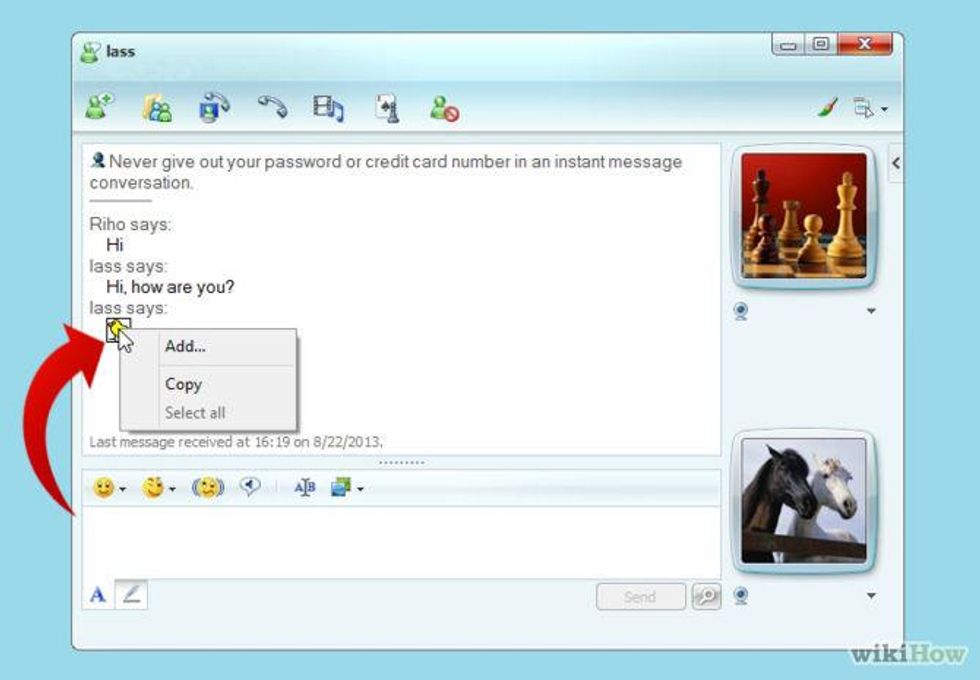Start a video call from the toolbar
980x680 pixels.
(x=214, y=107)
